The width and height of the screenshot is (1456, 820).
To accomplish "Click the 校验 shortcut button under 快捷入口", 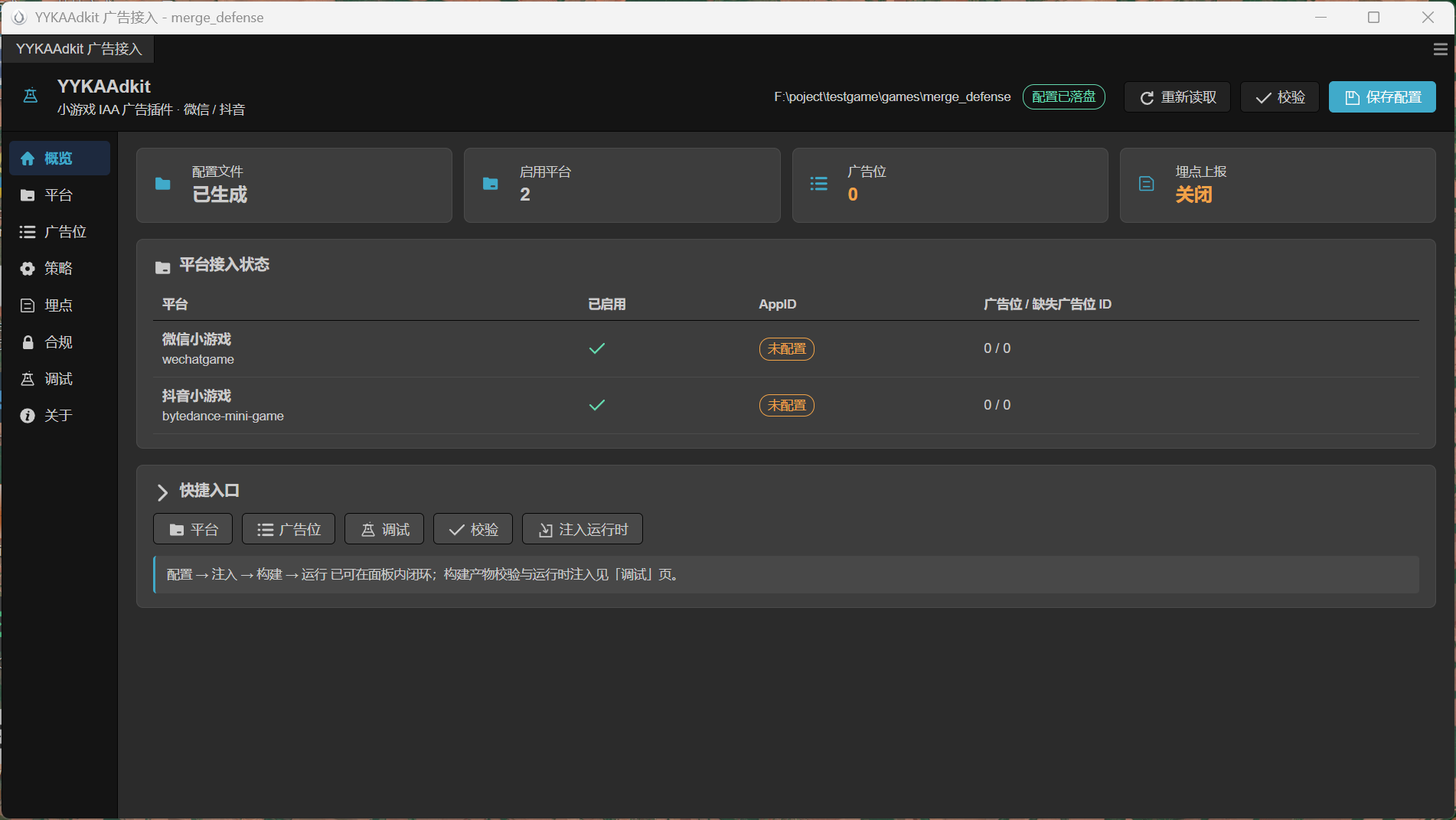I will (x=473, y=529).
